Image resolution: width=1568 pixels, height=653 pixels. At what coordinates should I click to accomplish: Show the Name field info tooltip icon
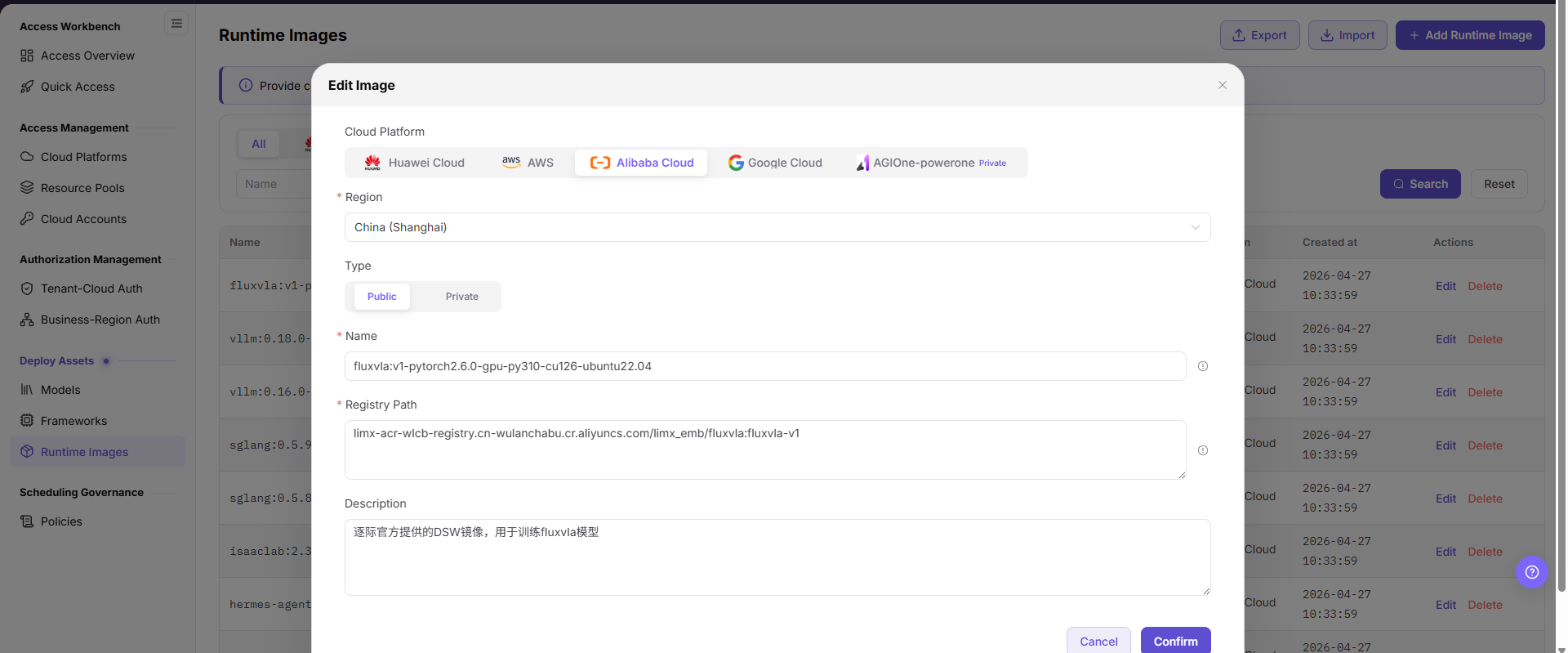point(1203,366)
